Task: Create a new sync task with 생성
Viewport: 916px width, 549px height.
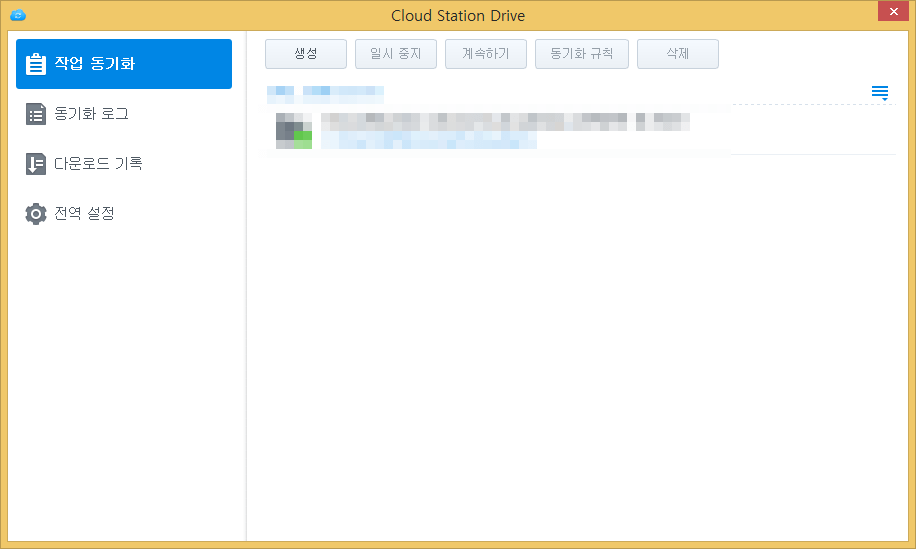Action: [x=306, y=54]
